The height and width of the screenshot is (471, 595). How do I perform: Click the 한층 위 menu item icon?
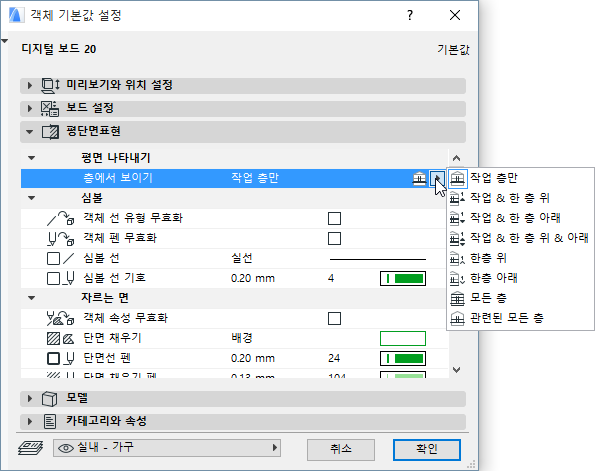457,258
